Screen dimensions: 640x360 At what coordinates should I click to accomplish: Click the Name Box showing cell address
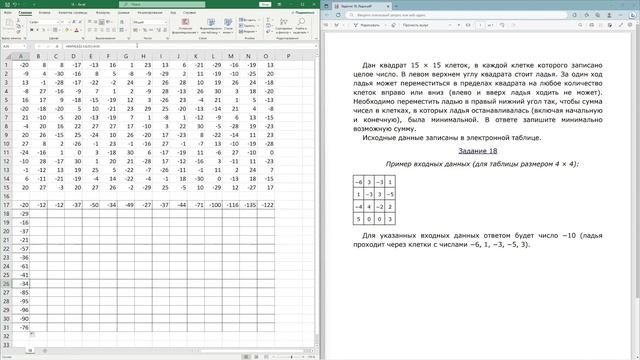(x=13, y=46)
